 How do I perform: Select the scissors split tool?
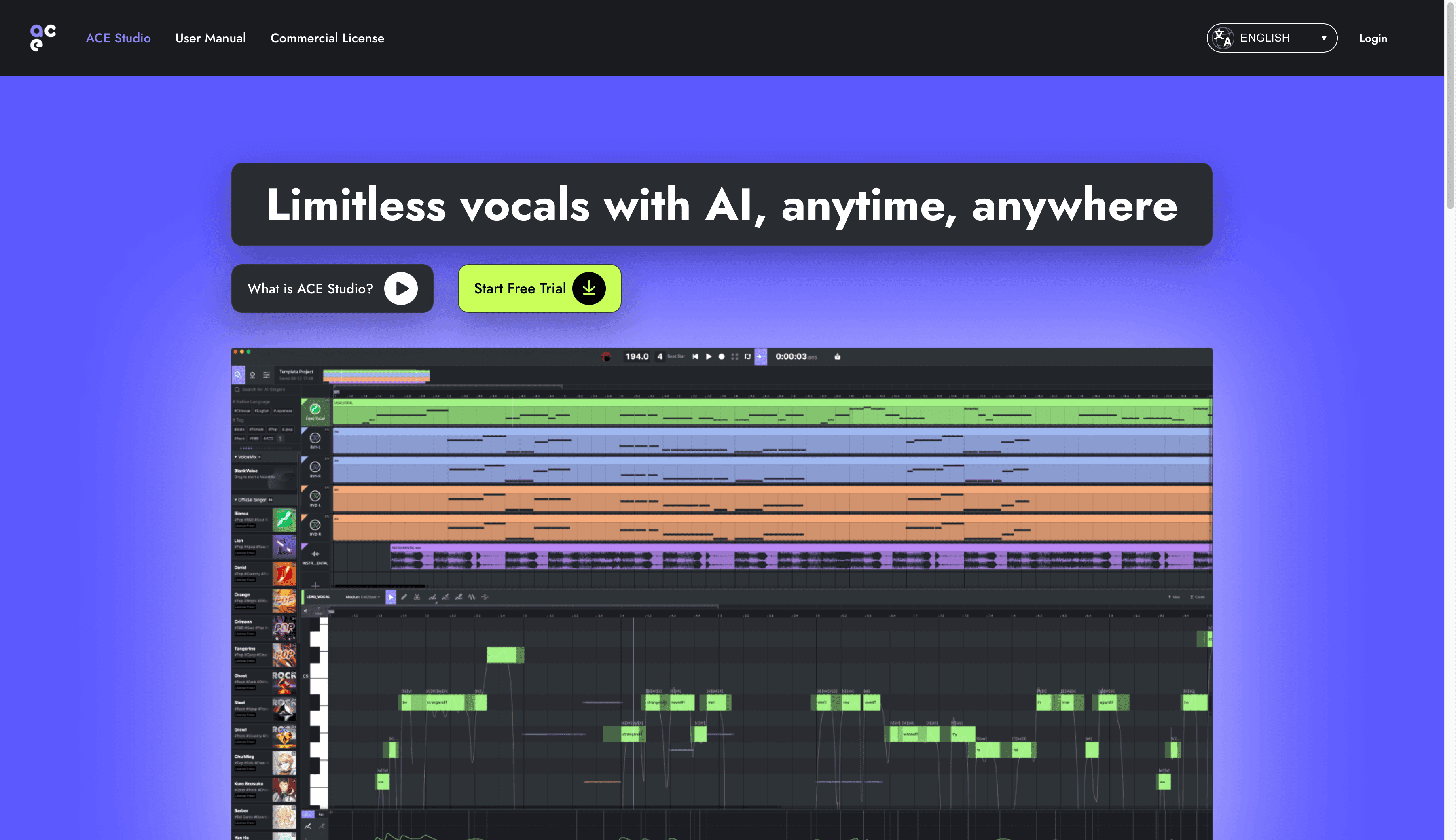[x=417, y=597]
